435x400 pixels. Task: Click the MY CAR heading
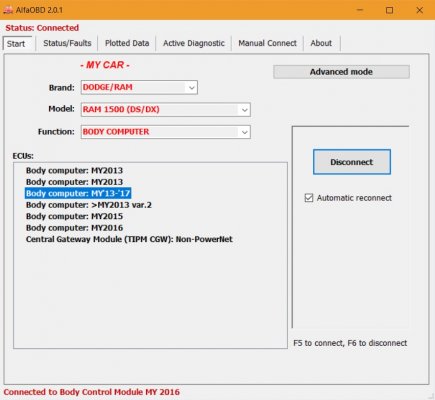[x=105, y=65]
